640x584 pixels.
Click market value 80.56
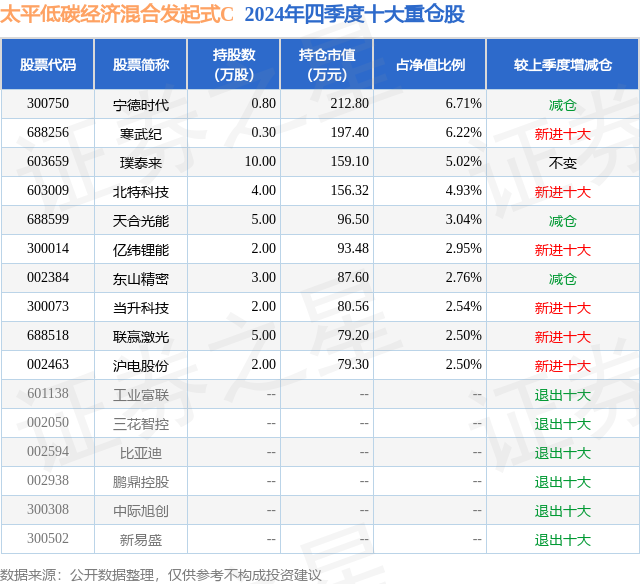point(353,306)
